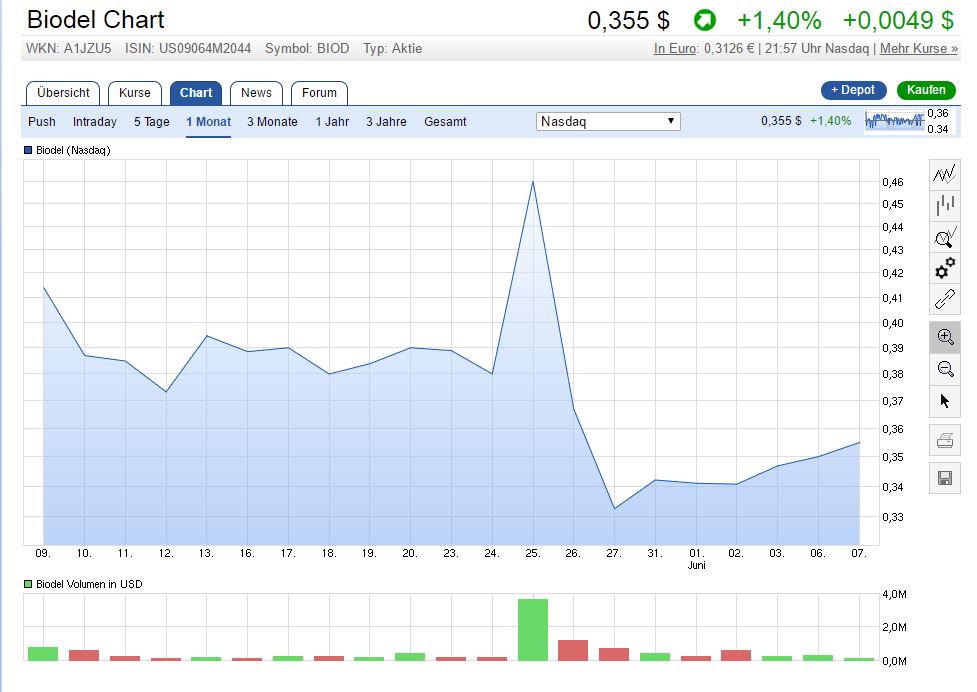Select the 1 Monat time range
977x692 pixels.
208,122
